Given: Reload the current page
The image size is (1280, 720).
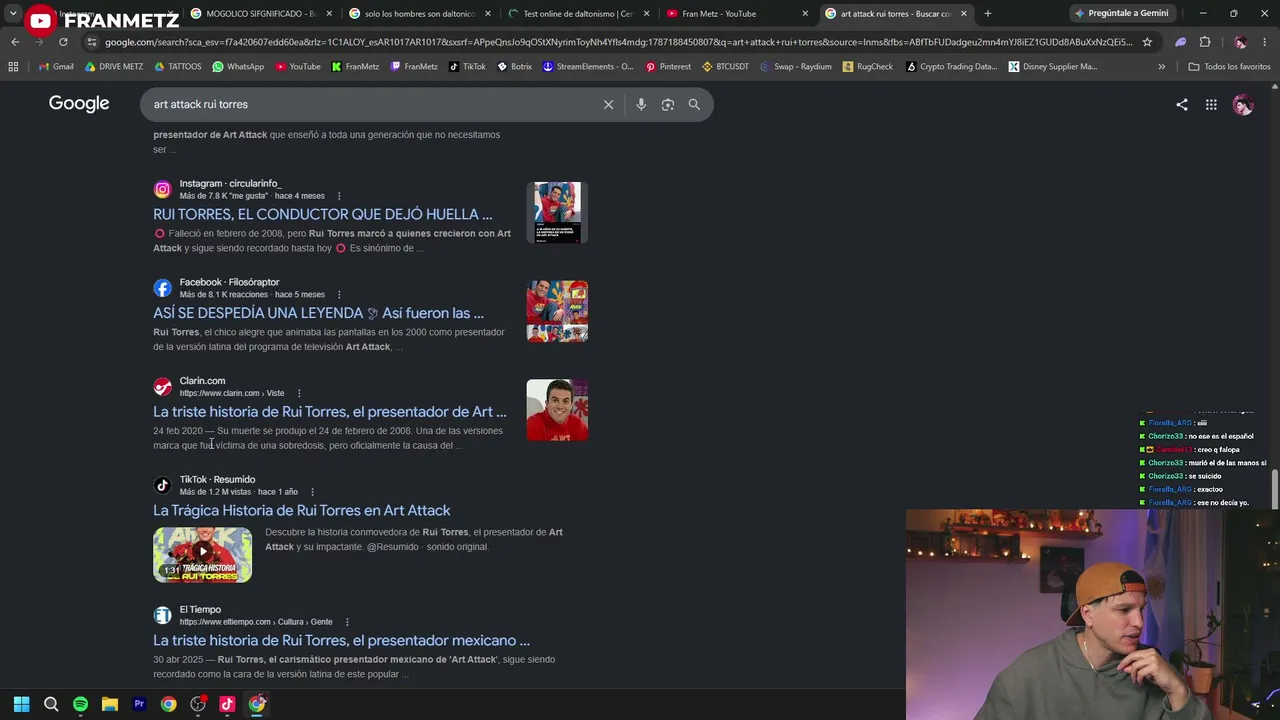Looking at the screenshot, I should tap(63, 42).
